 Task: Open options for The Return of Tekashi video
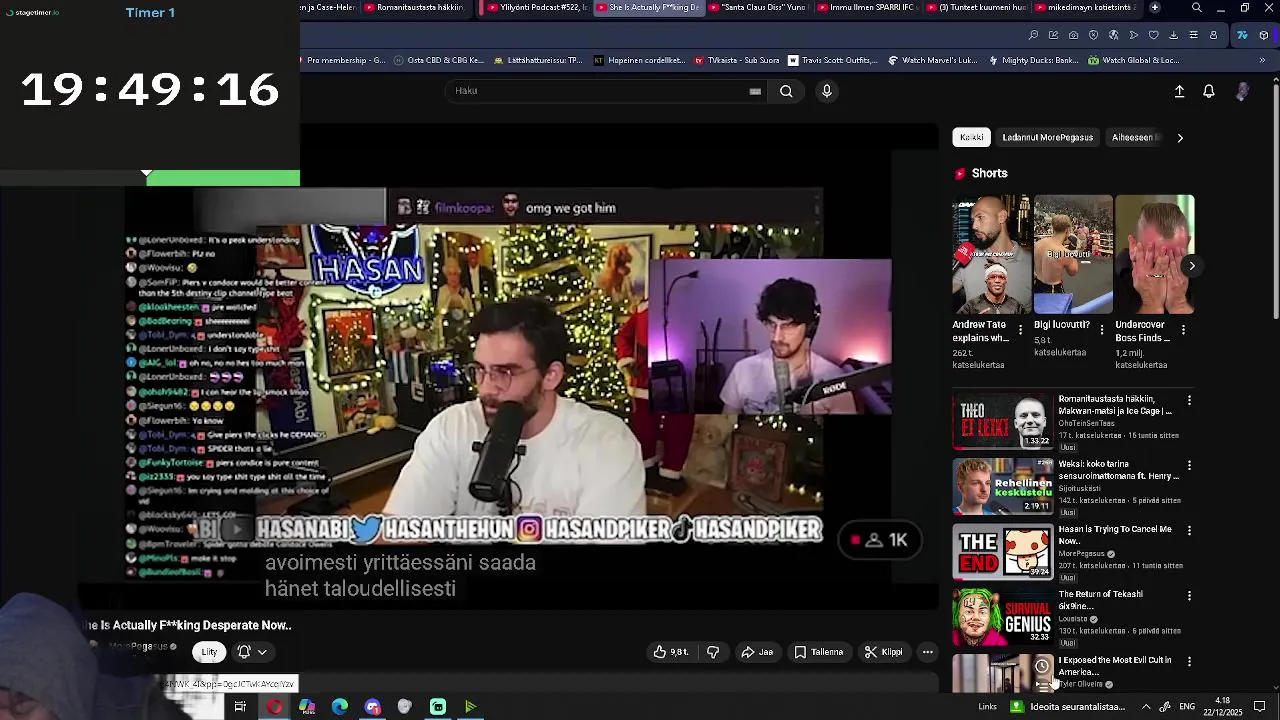coord(1189,596)
